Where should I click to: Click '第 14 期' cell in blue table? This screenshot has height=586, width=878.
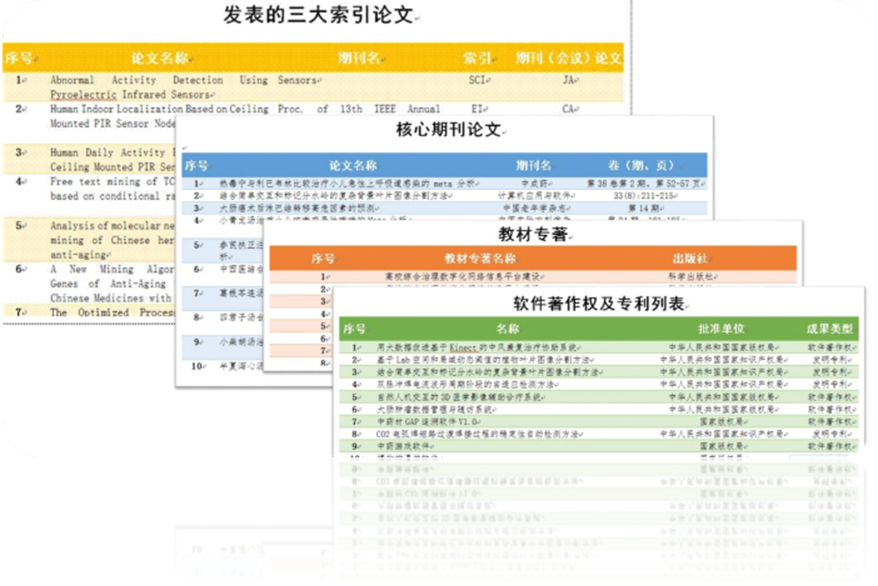pyautogui.click(x=645, y=208)
